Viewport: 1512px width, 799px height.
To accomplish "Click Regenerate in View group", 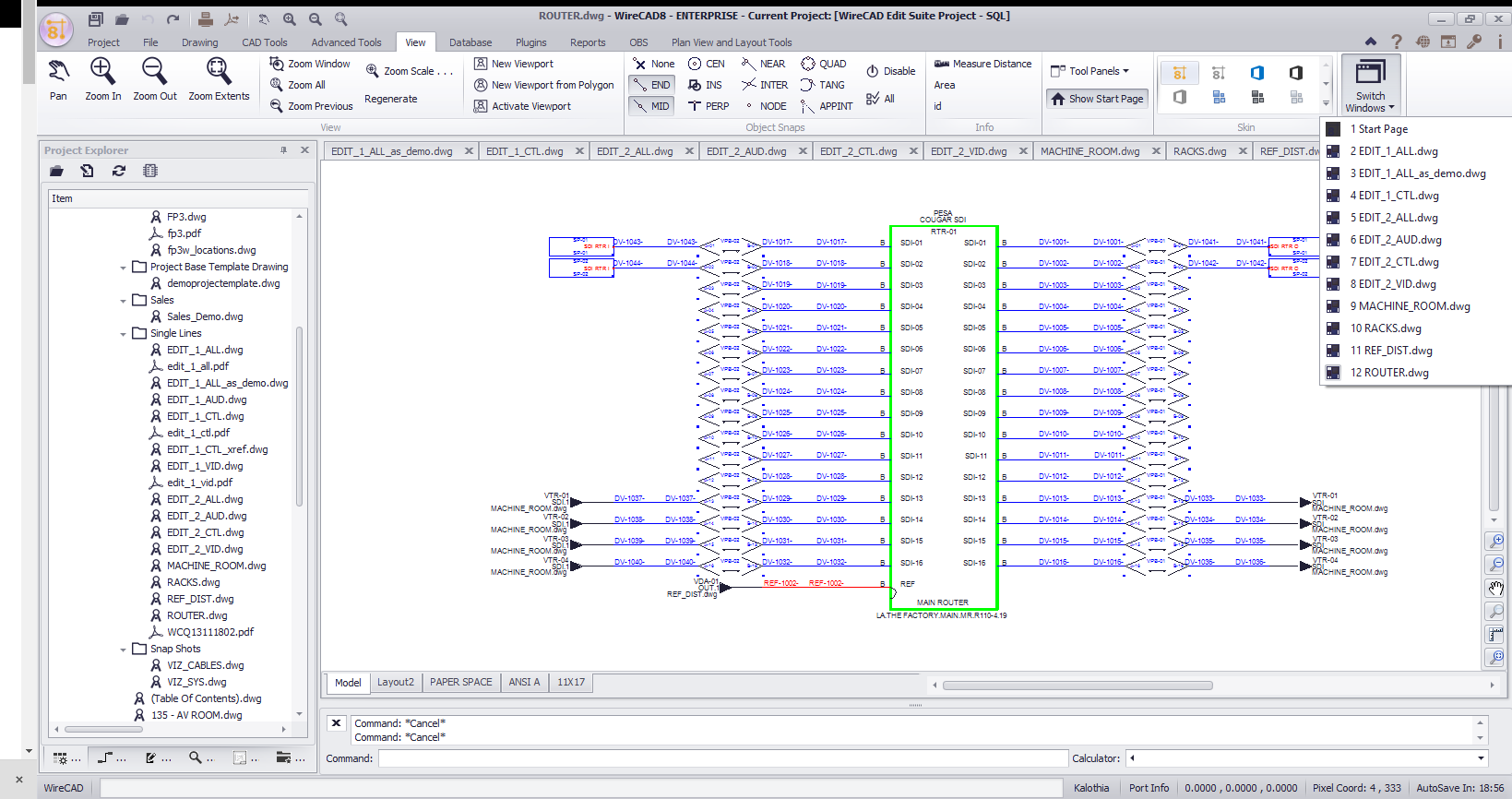I will [391, 99].
